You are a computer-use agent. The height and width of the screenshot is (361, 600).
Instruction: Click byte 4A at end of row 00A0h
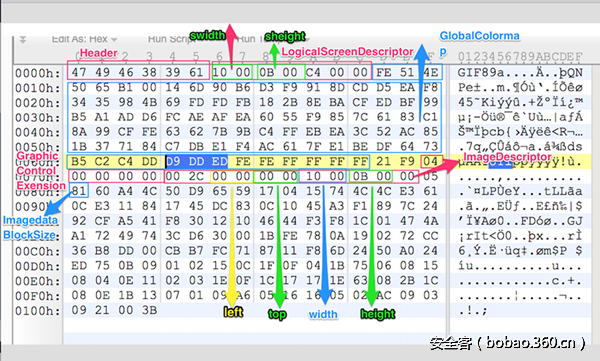[x=430, y=221]
